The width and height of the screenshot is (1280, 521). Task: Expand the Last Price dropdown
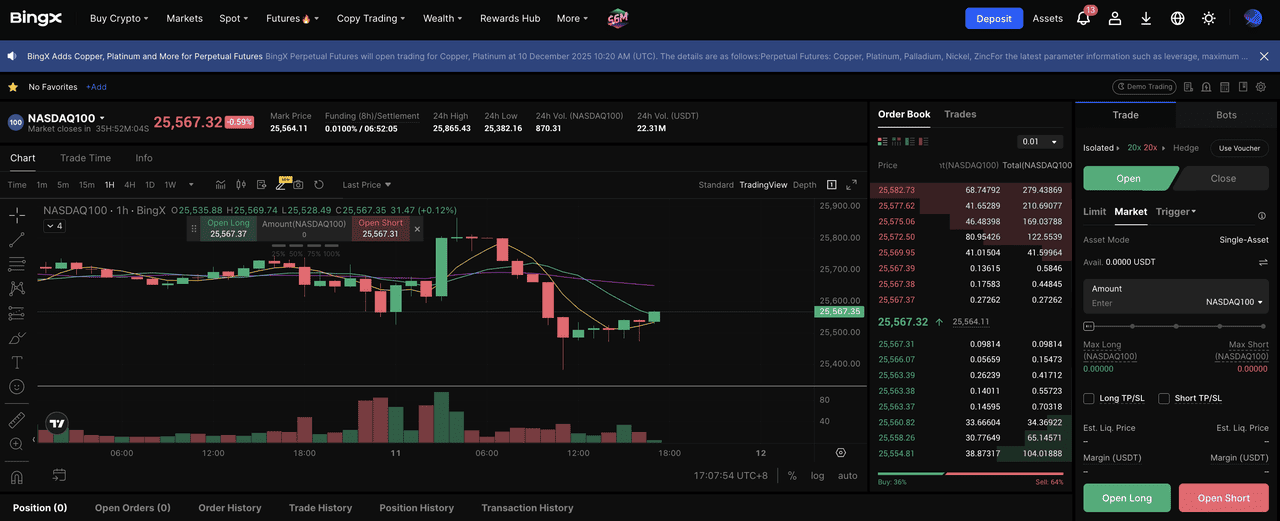click(x=366, y=185)
